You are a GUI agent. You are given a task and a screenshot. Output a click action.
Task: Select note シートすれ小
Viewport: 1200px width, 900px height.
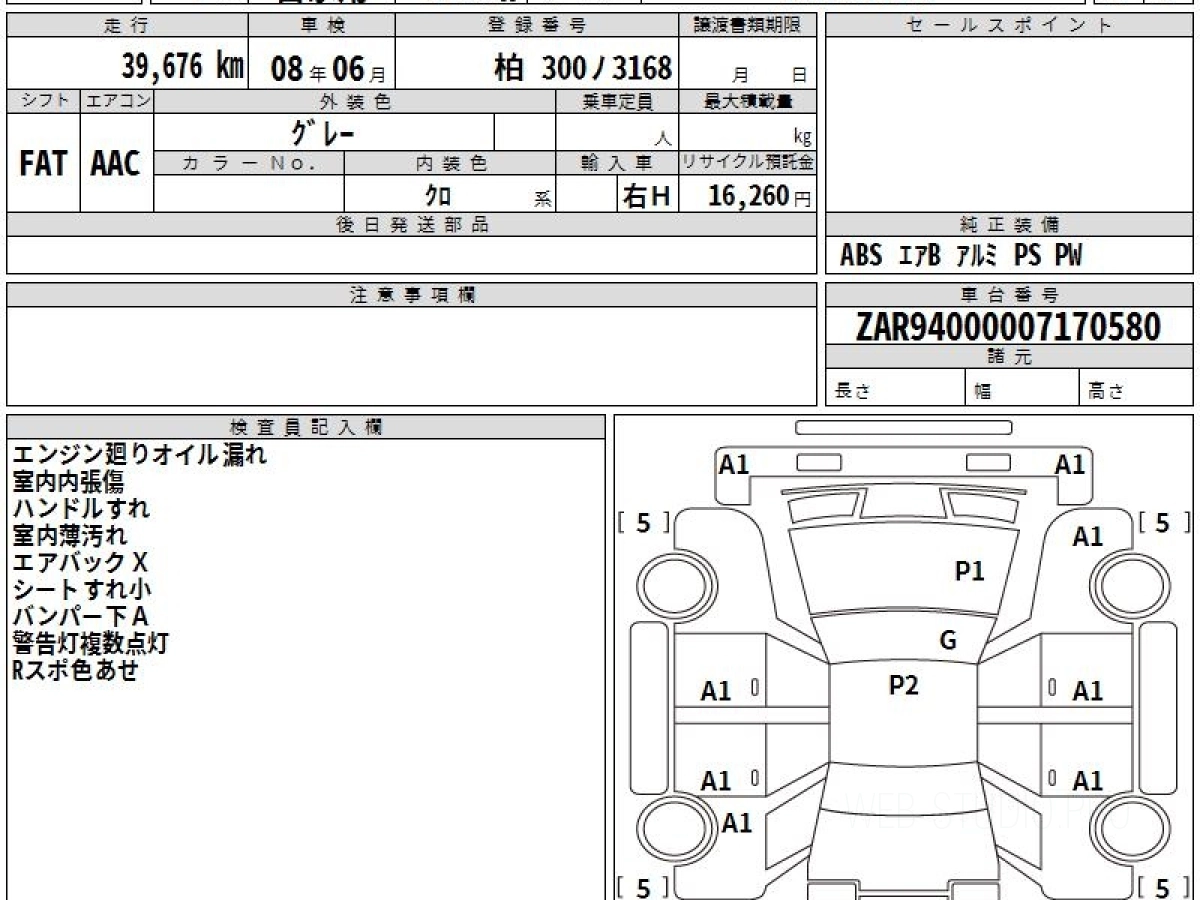point(82,590)
